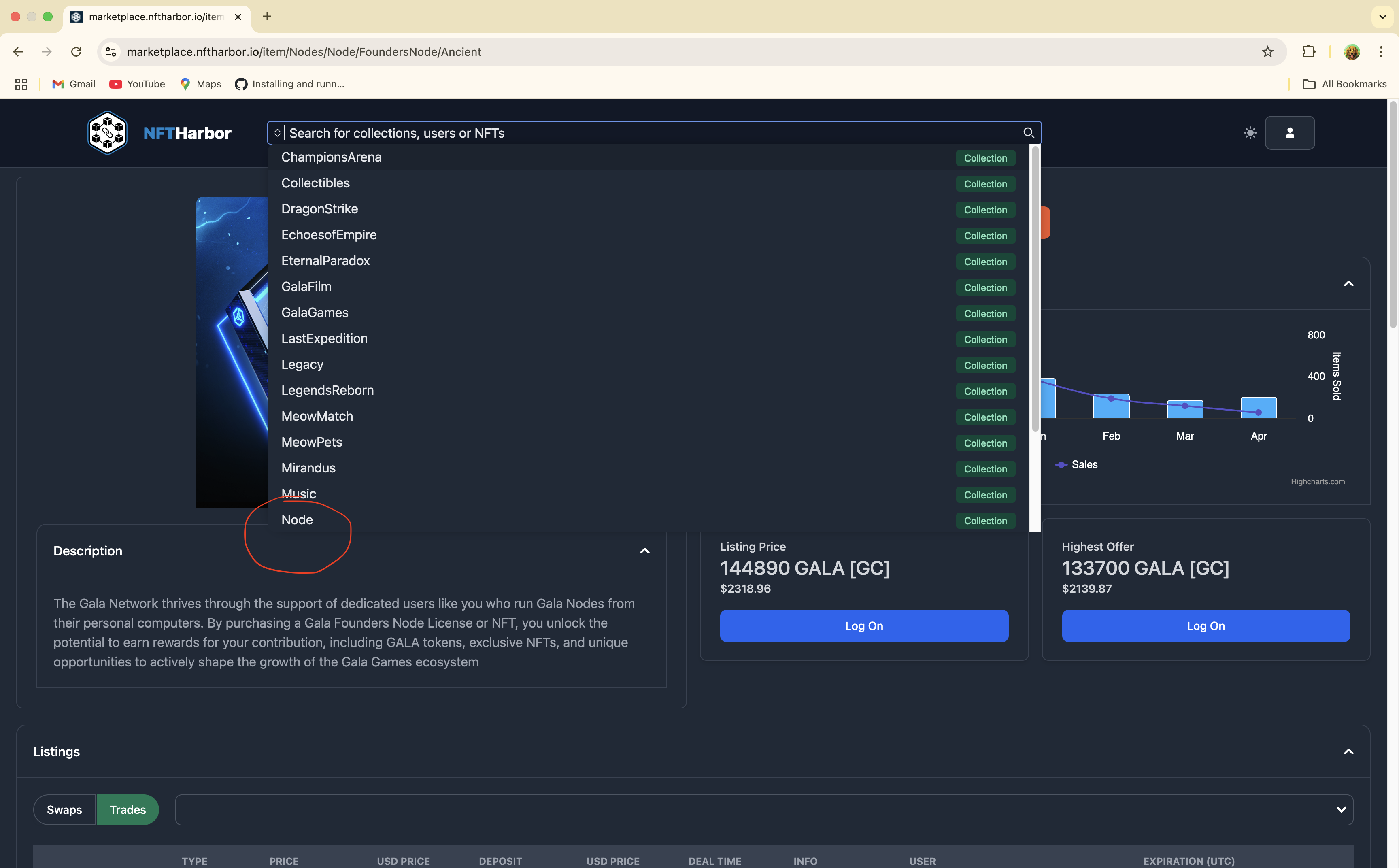Image resolution: width=1399 pixels, height=868 pixels.
Task: Click into the NFTHarbor search field
Action: 654,133
